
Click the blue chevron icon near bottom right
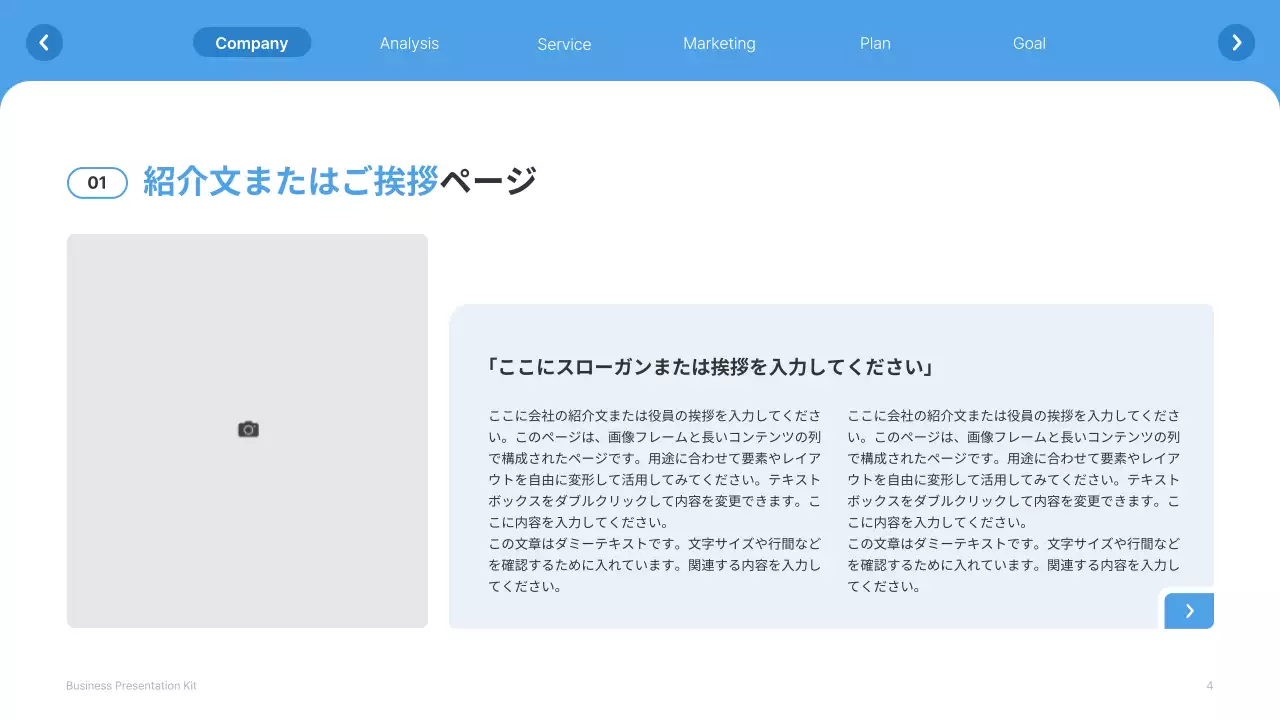coord(1189,610)
